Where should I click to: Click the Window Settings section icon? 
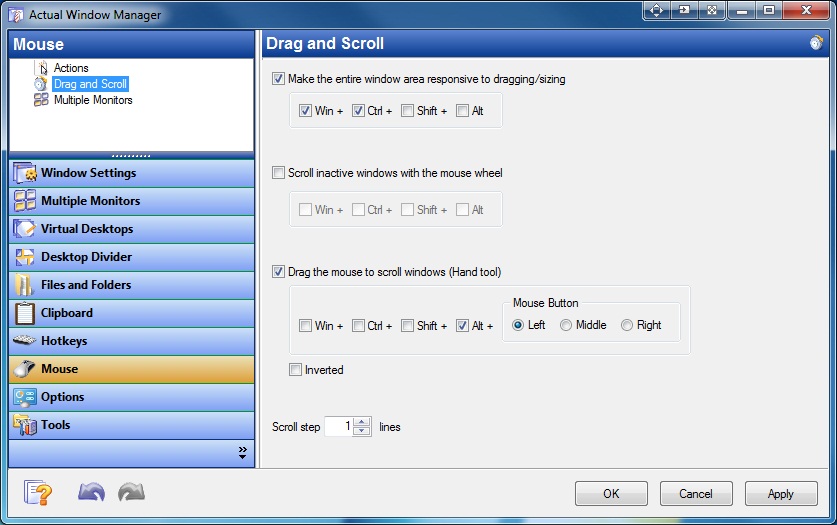click(25, 173)
